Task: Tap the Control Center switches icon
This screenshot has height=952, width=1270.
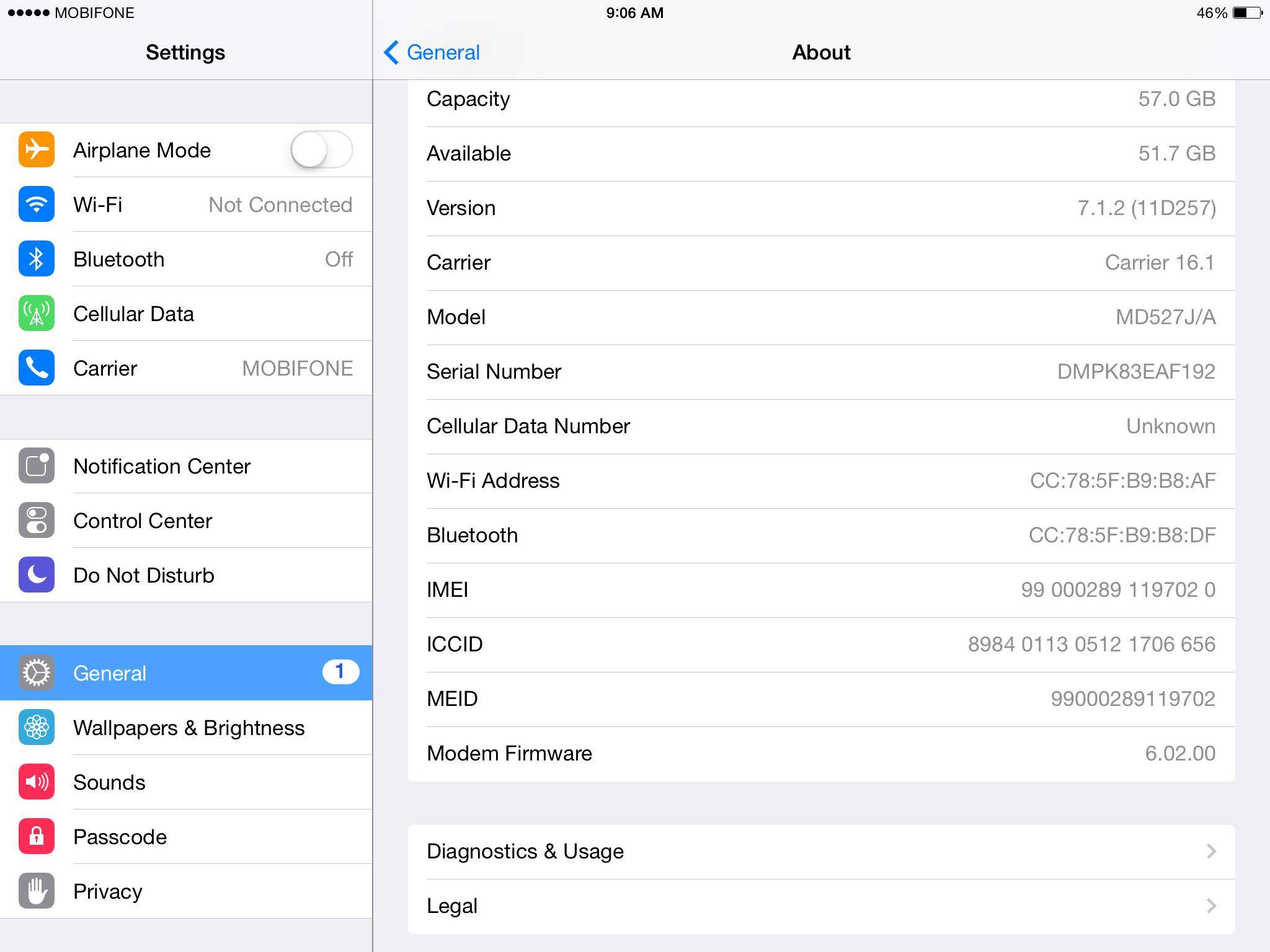Action: (x=37, y=520)
